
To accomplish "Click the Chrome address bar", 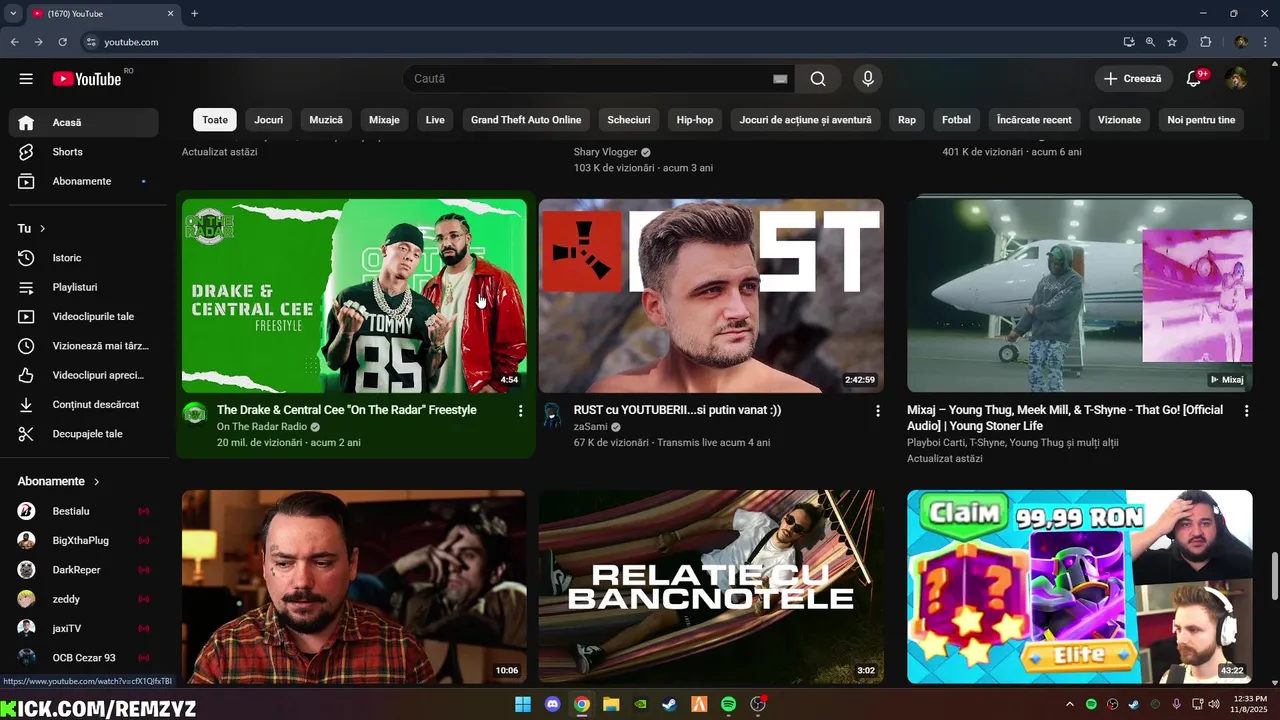I will tap(600, 42).
